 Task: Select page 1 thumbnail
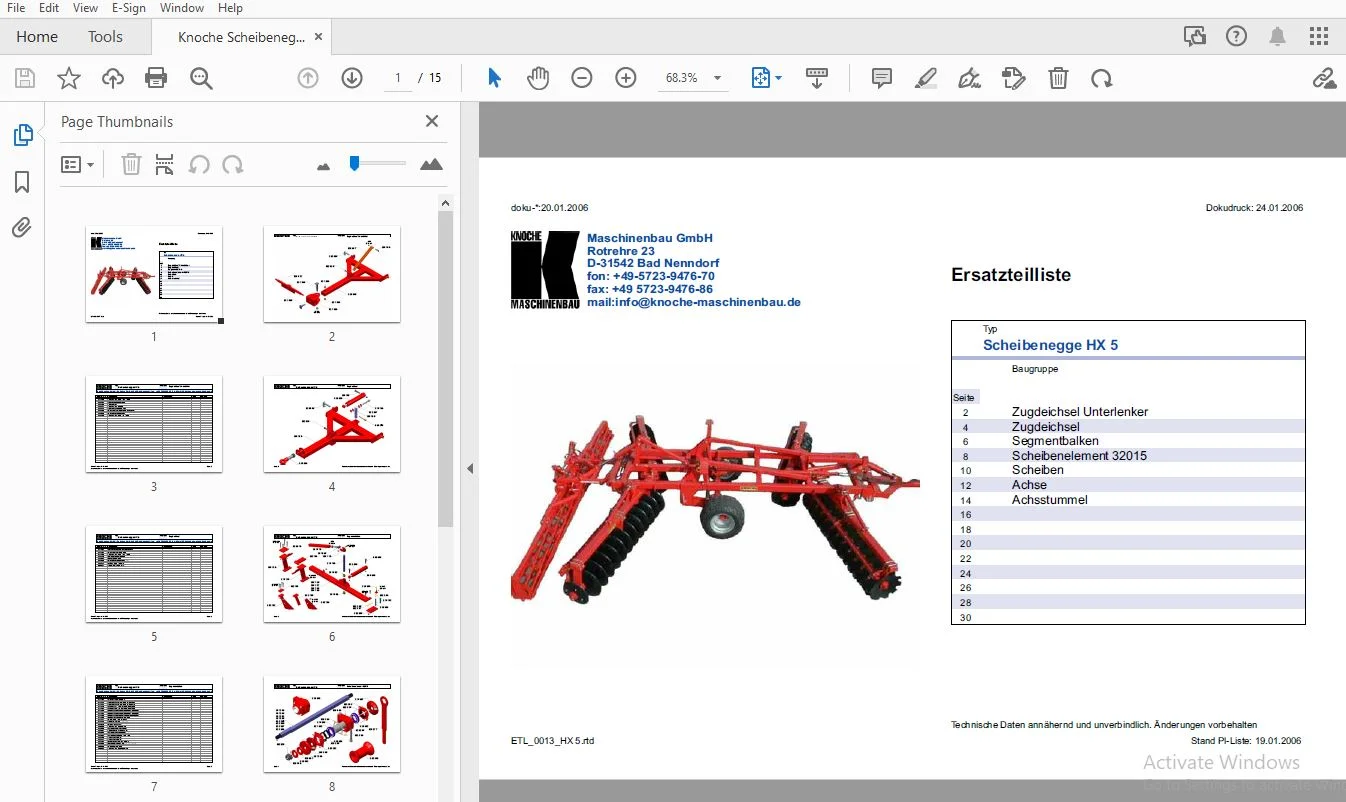[154, 274]
